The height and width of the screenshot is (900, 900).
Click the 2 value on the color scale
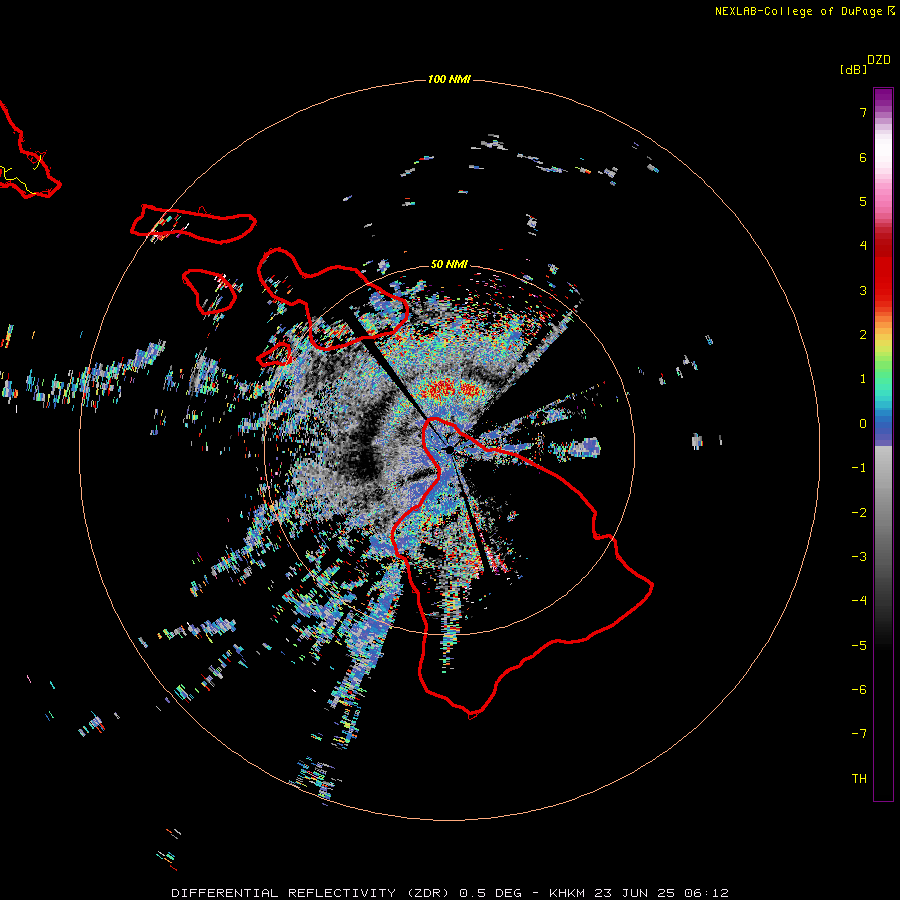pyautogui.click(x=863, y=335)
